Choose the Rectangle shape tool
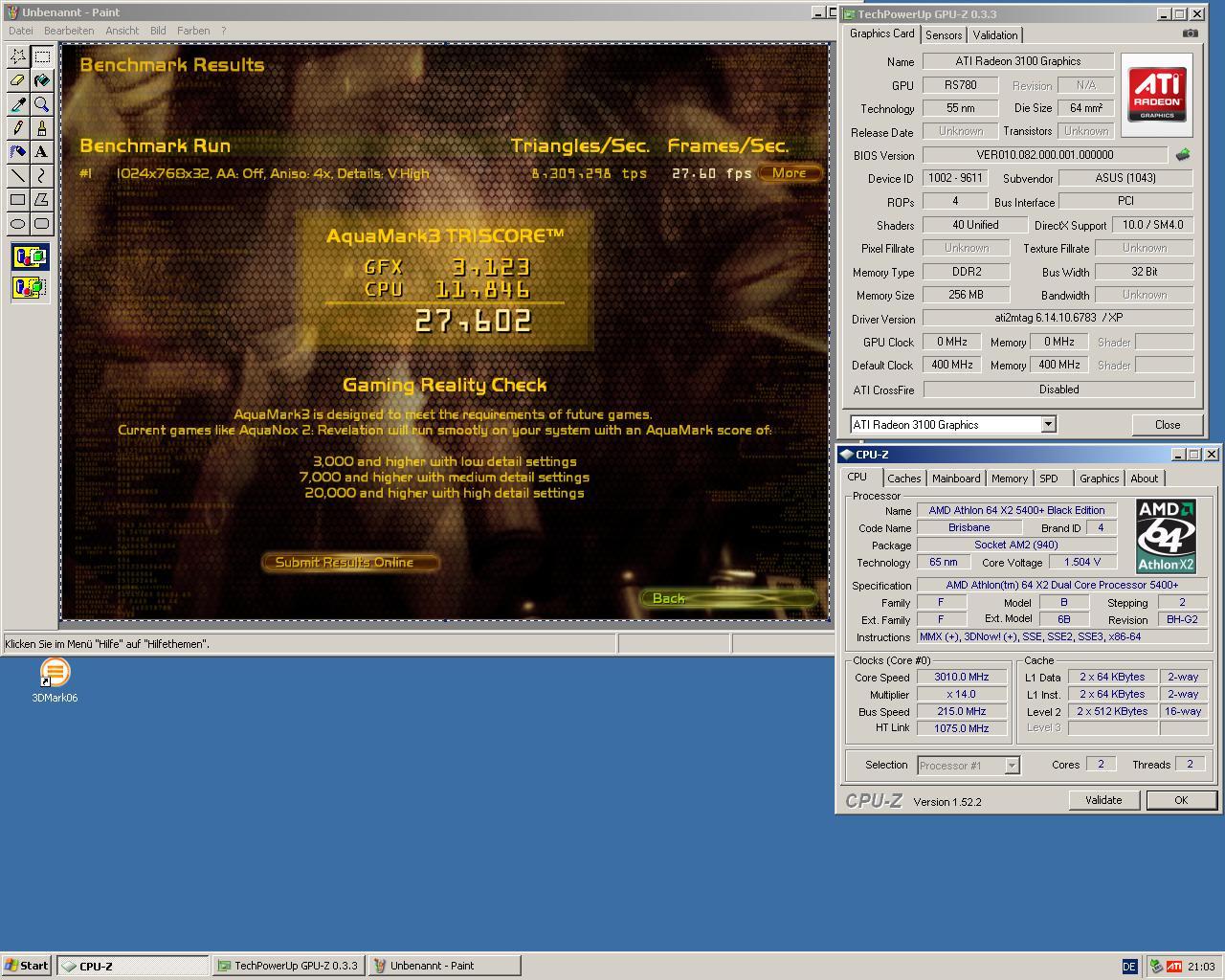The width and height of the screenshot is (1225, 980). [x=18, y=200]
